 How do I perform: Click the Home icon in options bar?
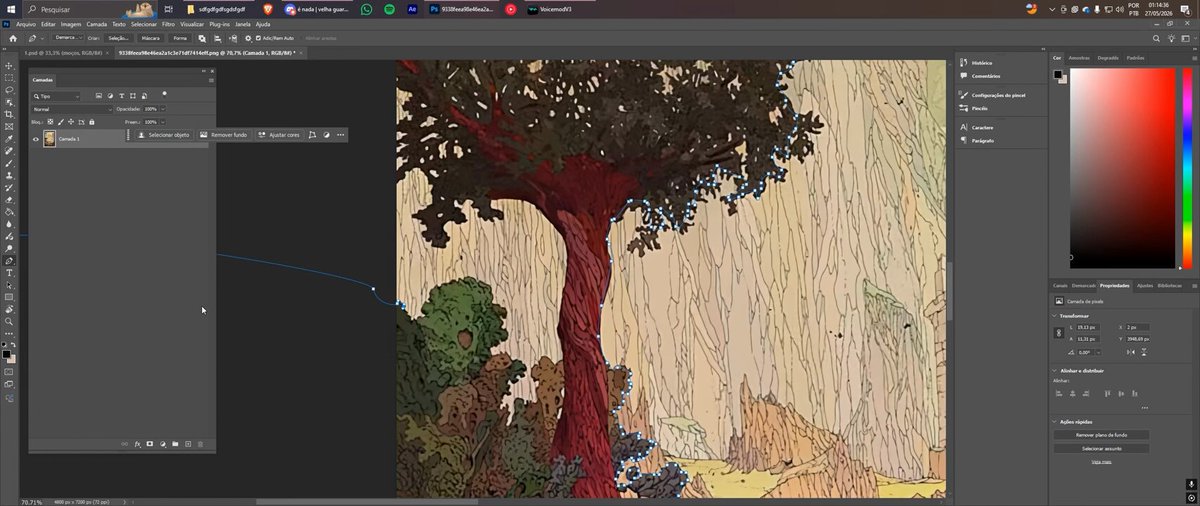point(13,38)
